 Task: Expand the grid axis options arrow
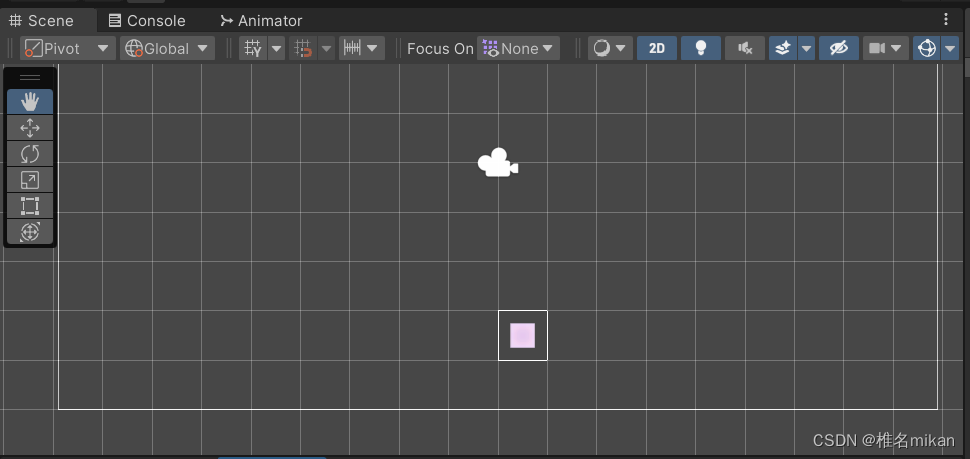277,48
